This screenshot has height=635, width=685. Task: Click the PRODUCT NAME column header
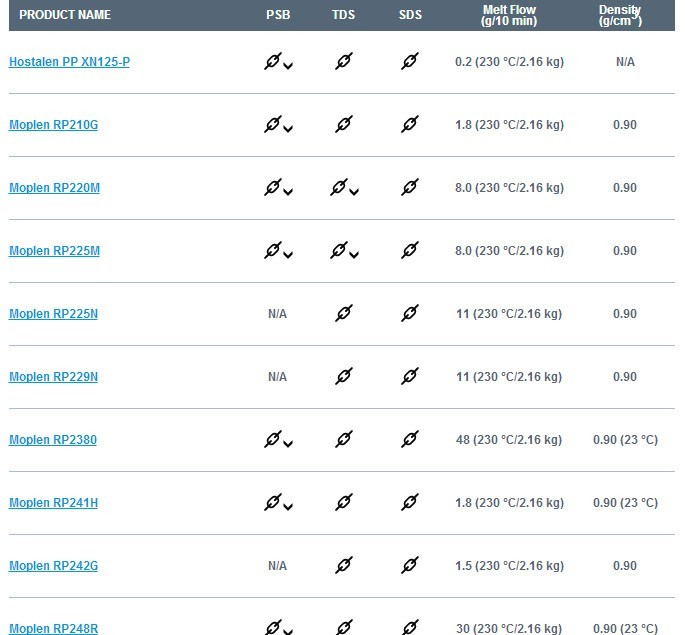65,15
